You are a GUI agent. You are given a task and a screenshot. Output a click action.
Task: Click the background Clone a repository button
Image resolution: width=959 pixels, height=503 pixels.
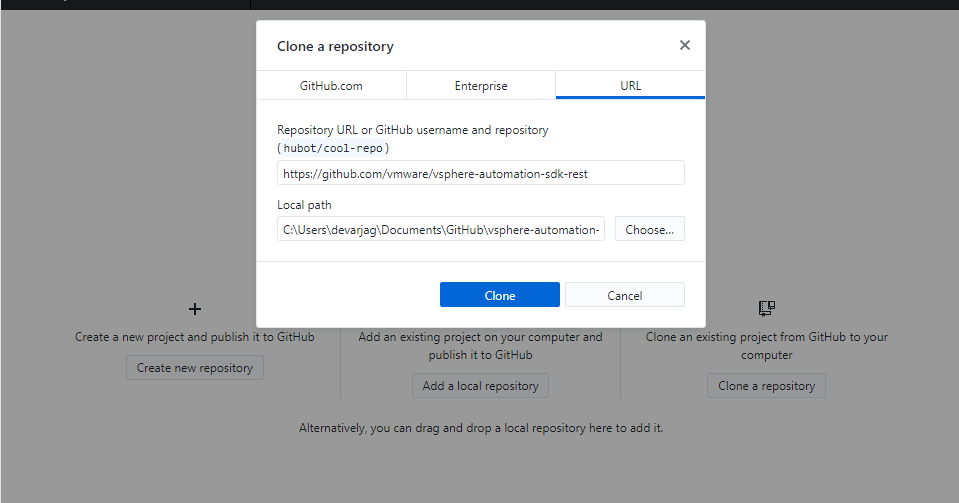point(767,386)
